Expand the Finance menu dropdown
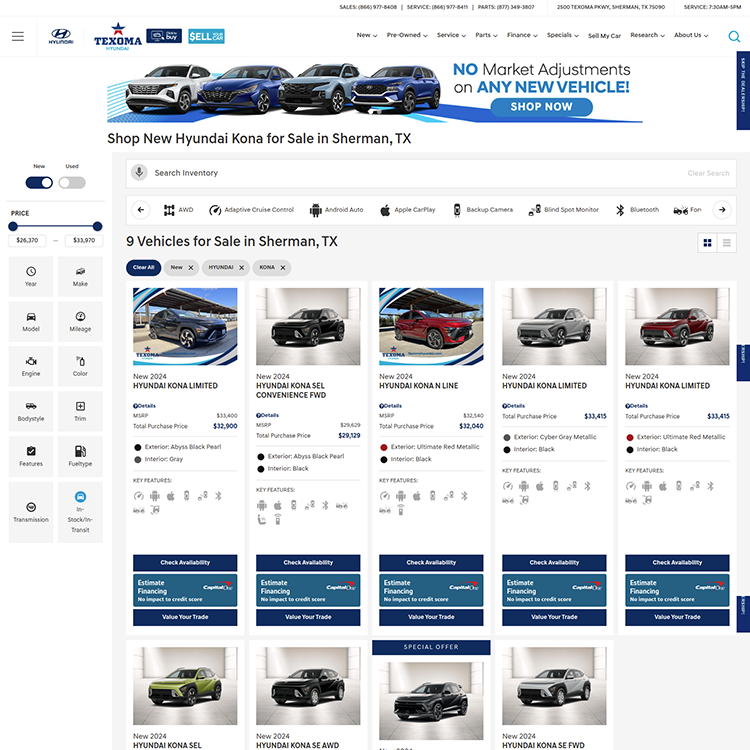 pyautogui.click(x=522, y=35)
